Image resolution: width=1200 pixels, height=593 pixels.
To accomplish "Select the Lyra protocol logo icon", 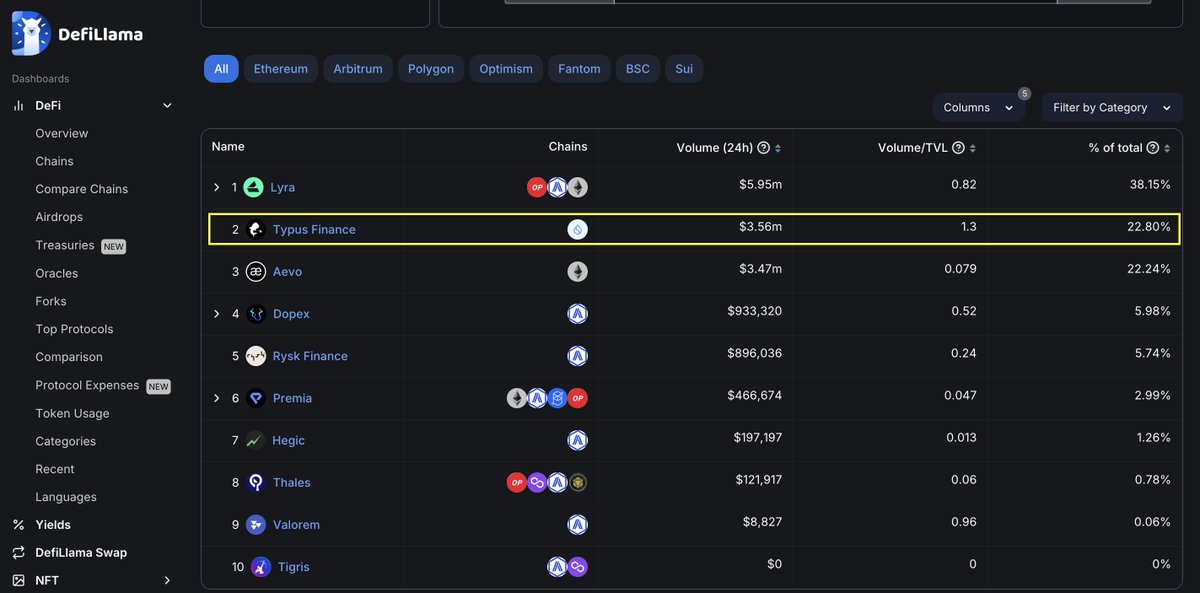I will click(x=254, y=186).
